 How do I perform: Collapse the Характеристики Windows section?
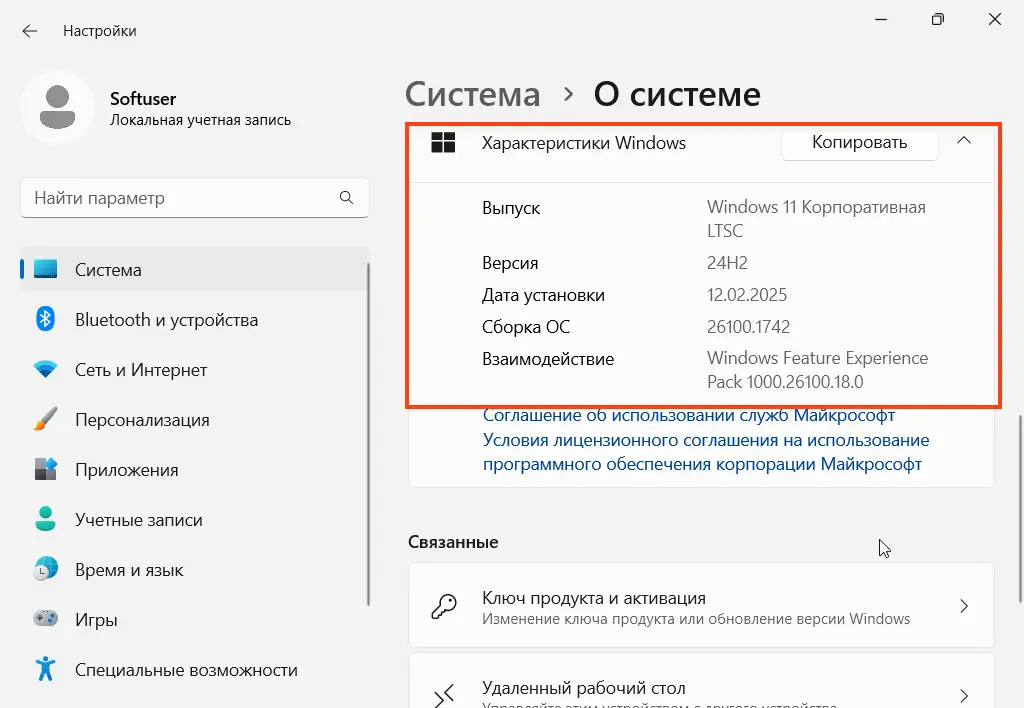coord(964,140)
